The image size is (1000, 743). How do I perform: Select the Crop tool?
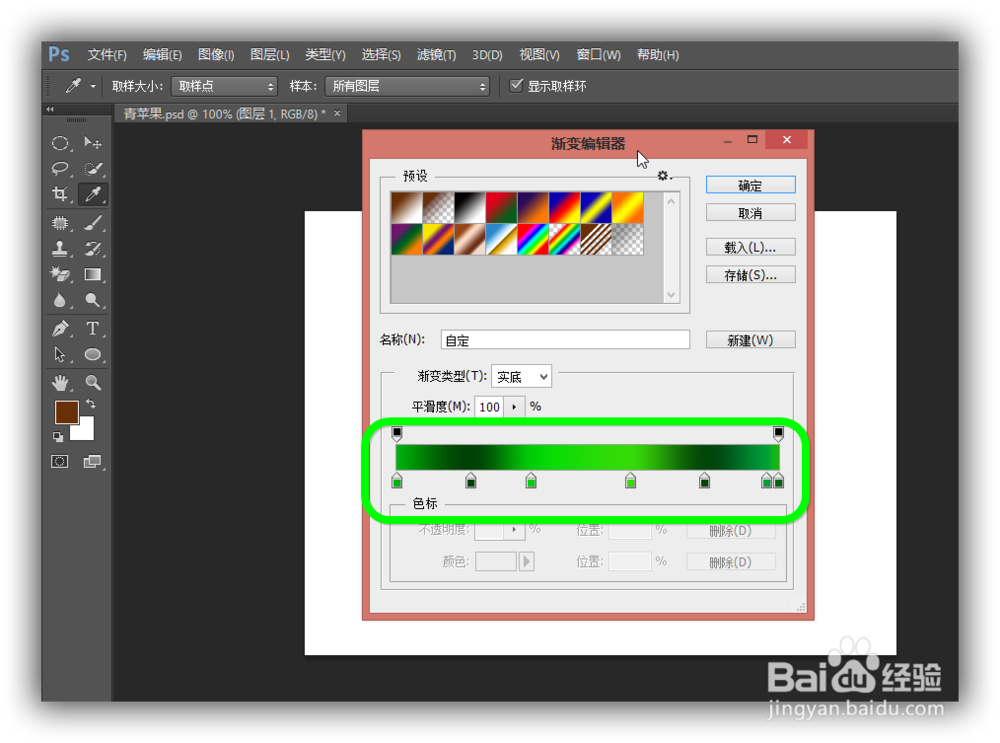click(x=58, y=194)
